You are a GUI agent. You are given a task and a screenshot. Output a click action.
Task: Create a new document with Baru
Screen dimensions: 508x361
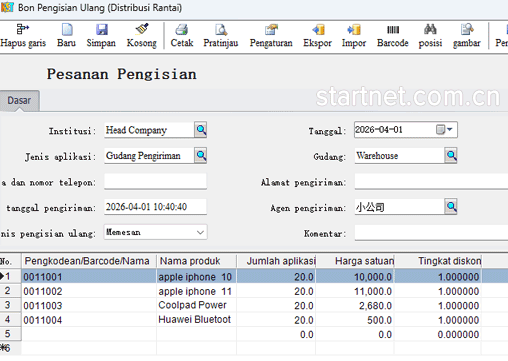[x=67, y=30]
